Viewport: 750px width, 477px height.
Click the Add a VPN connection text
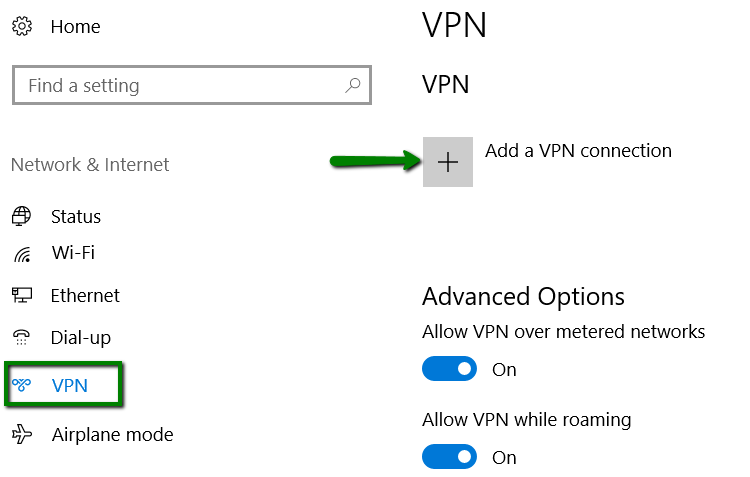pyautogui.click(x=578, y=151)
